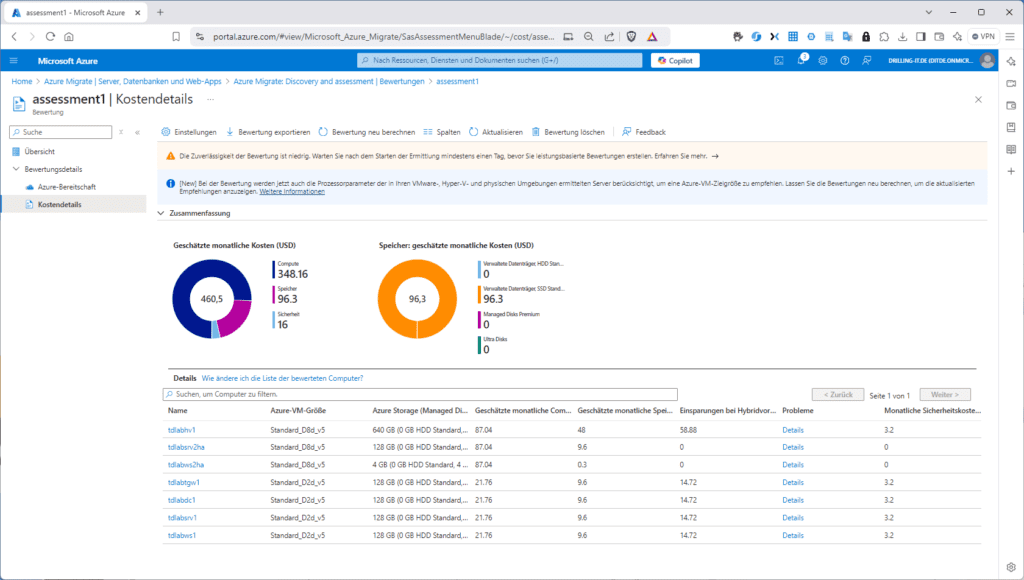1024x580 pixels.
Task: Open Details link in the tdlabws1 row
Action: tap(793, 536)
